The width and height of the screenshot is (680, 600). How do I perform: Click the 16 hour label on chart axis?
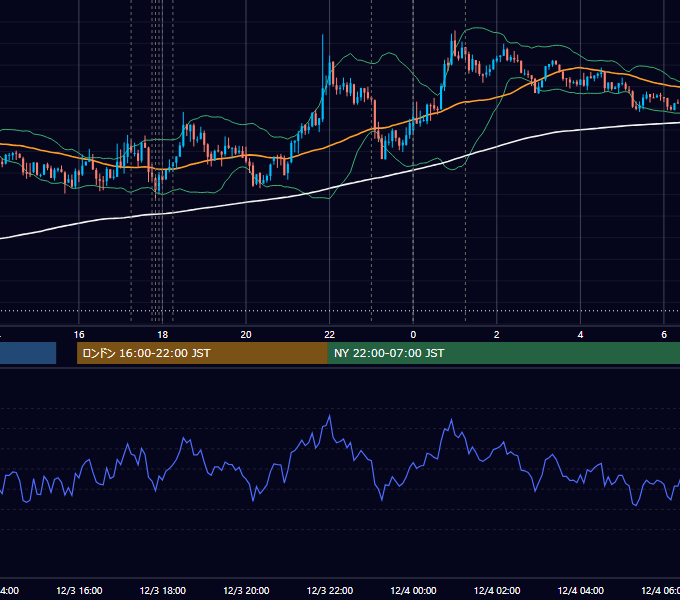(x=79, y=335)
